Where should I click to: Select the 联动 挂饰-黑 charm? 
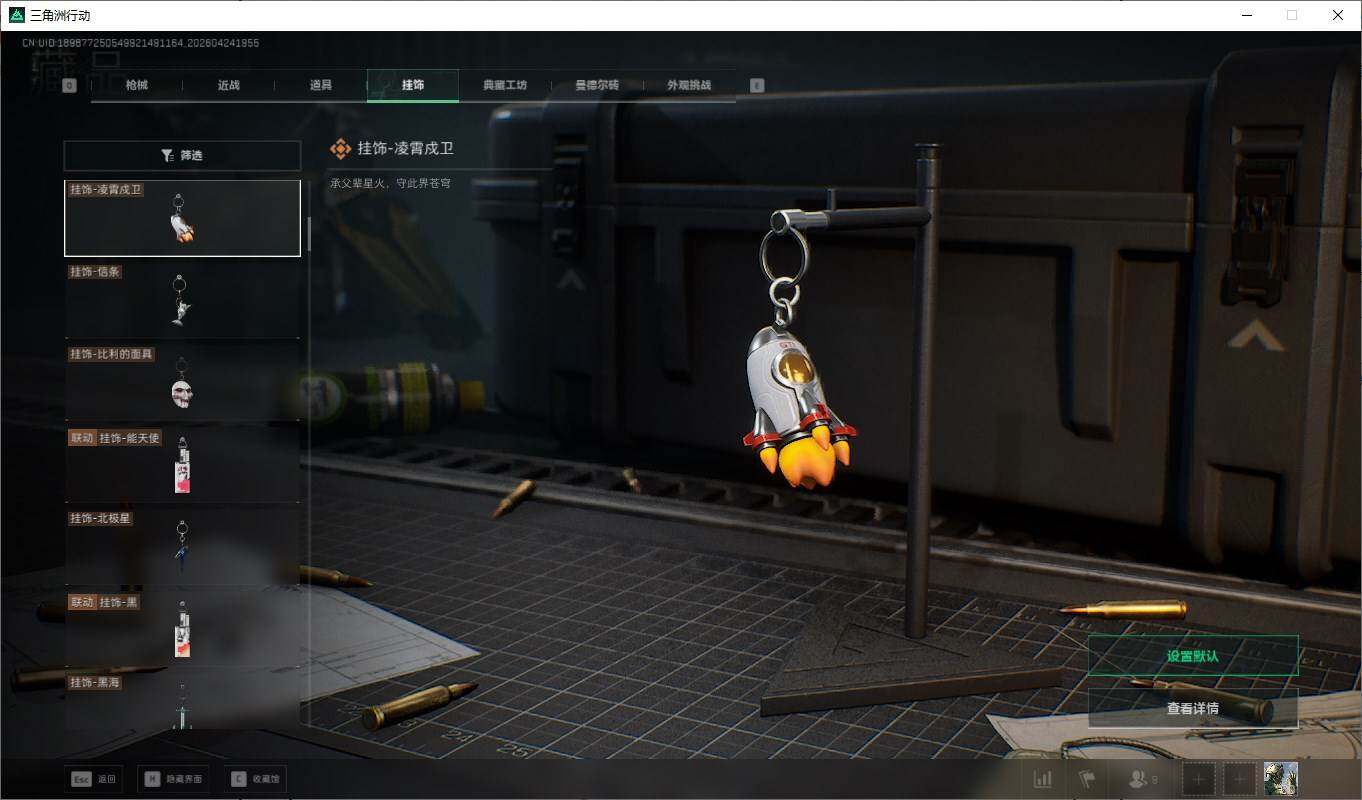pyautogui.click(x=182, y=628)
